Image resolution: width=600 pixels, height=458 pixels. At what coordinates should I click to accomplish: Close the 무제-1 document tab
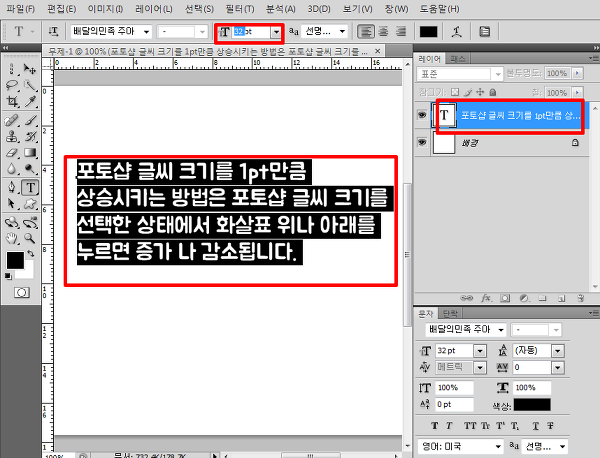coord(377,51)
